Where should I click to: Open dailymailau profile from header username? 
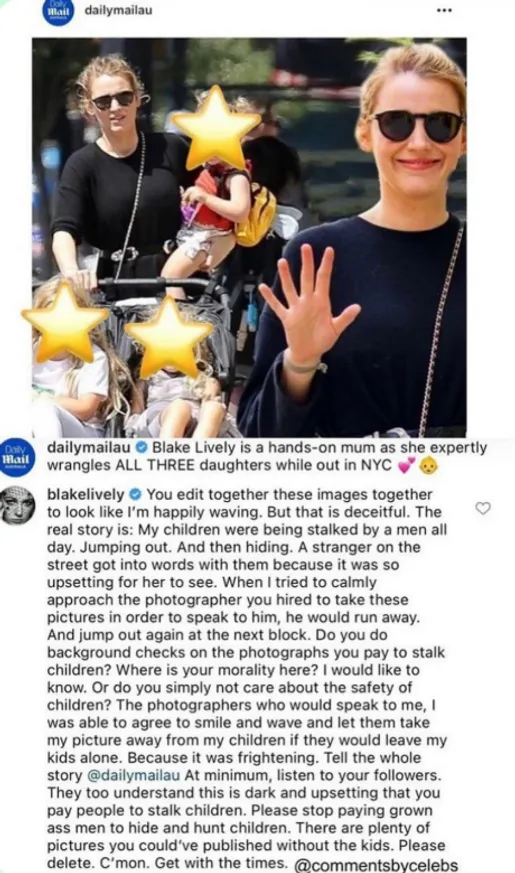(x=118, y=10)
